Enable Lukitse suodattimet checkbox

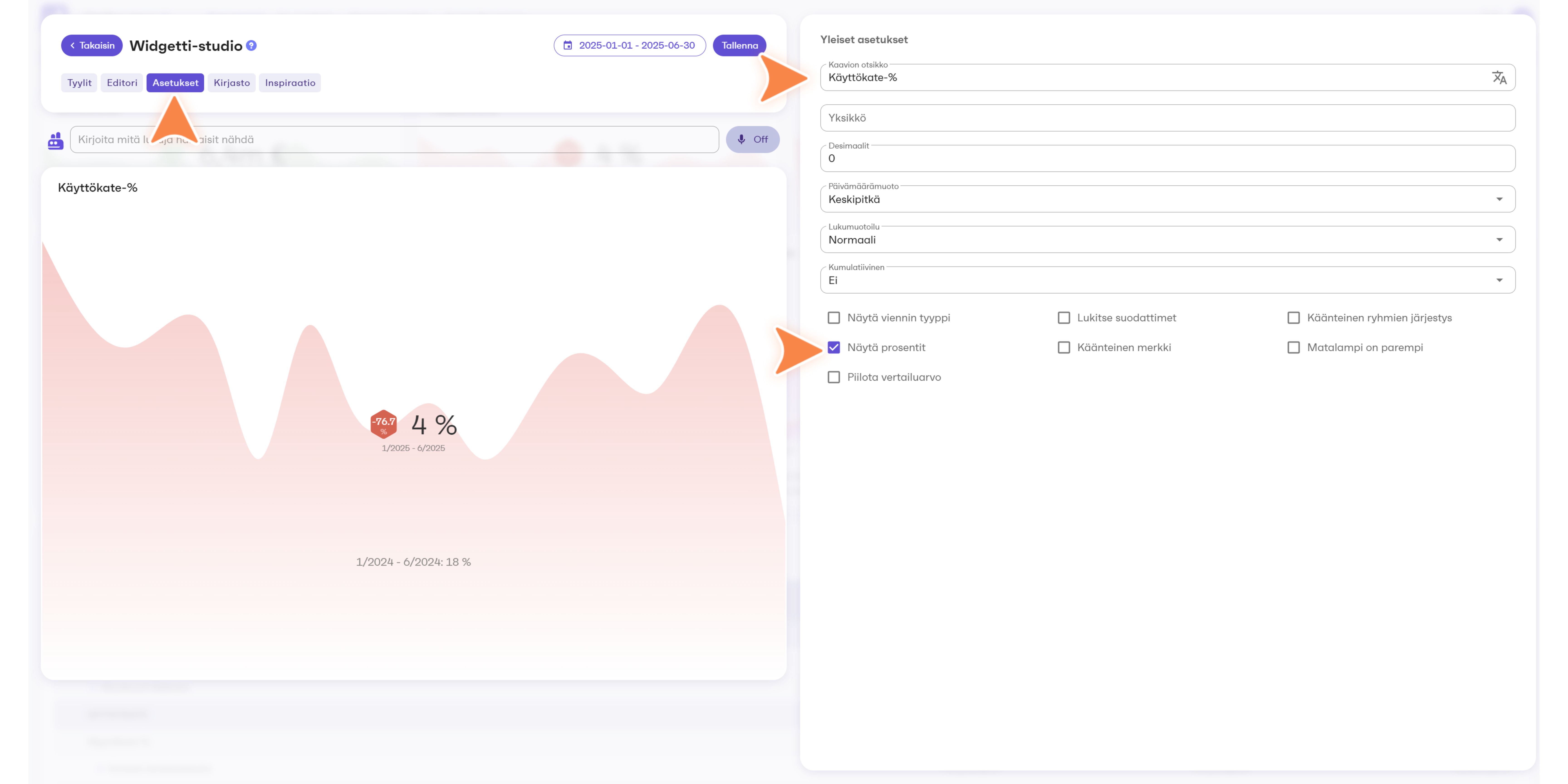click(1063, 318)
